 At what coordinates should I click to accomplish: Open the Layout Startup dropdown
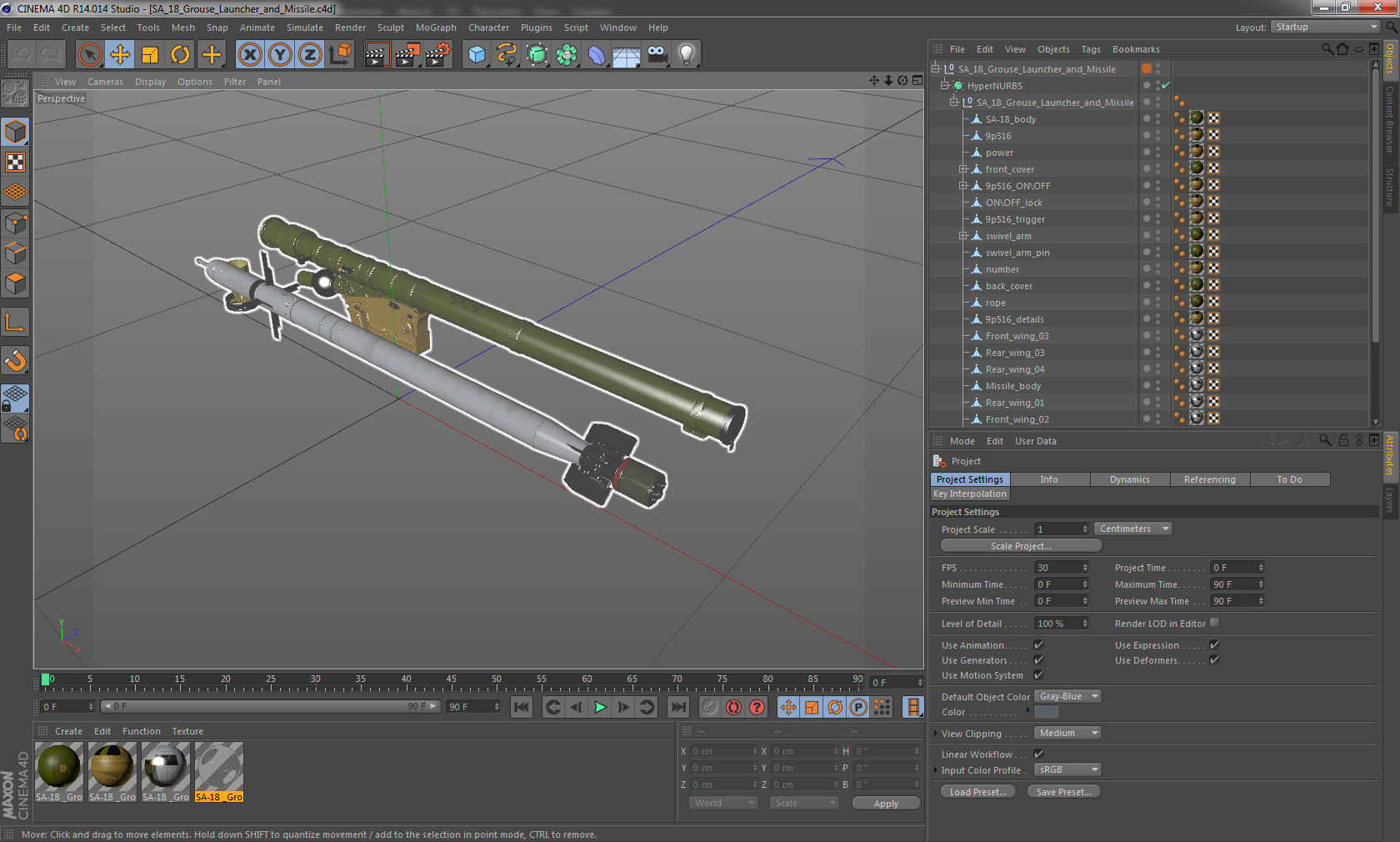coord(1326,28)
